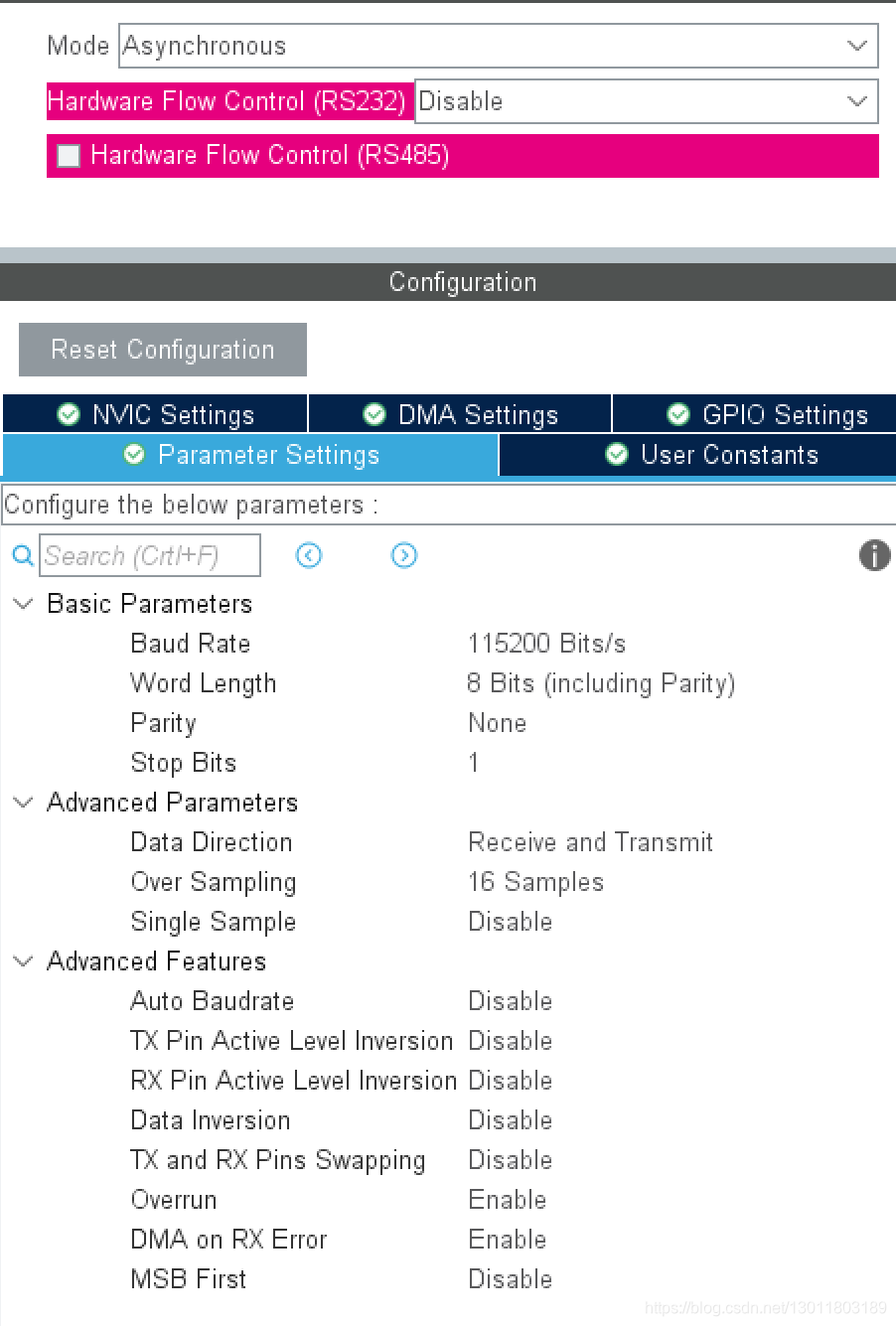Click the green checkmark on NVIC Settings
The height and width of the screenshot is (1326, 896).
tap(68, 414)
